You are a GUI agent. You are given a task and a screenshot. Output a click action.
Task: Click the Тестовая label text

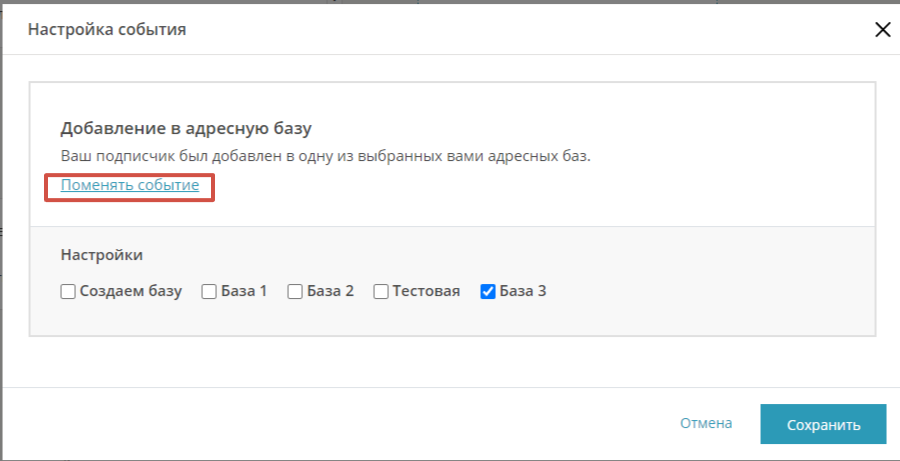click(426, 291)
